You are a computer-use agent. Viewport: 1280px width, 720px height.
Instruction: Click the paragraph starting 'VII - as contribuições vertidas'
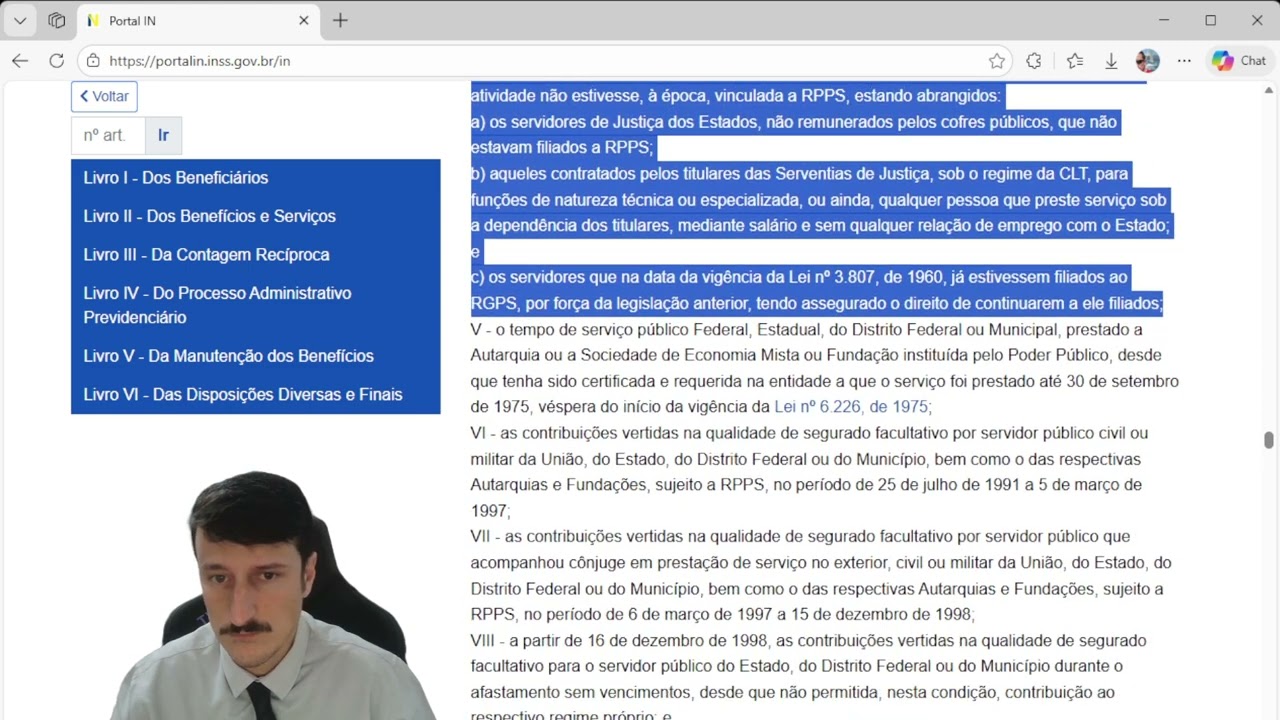click(820, 576)
